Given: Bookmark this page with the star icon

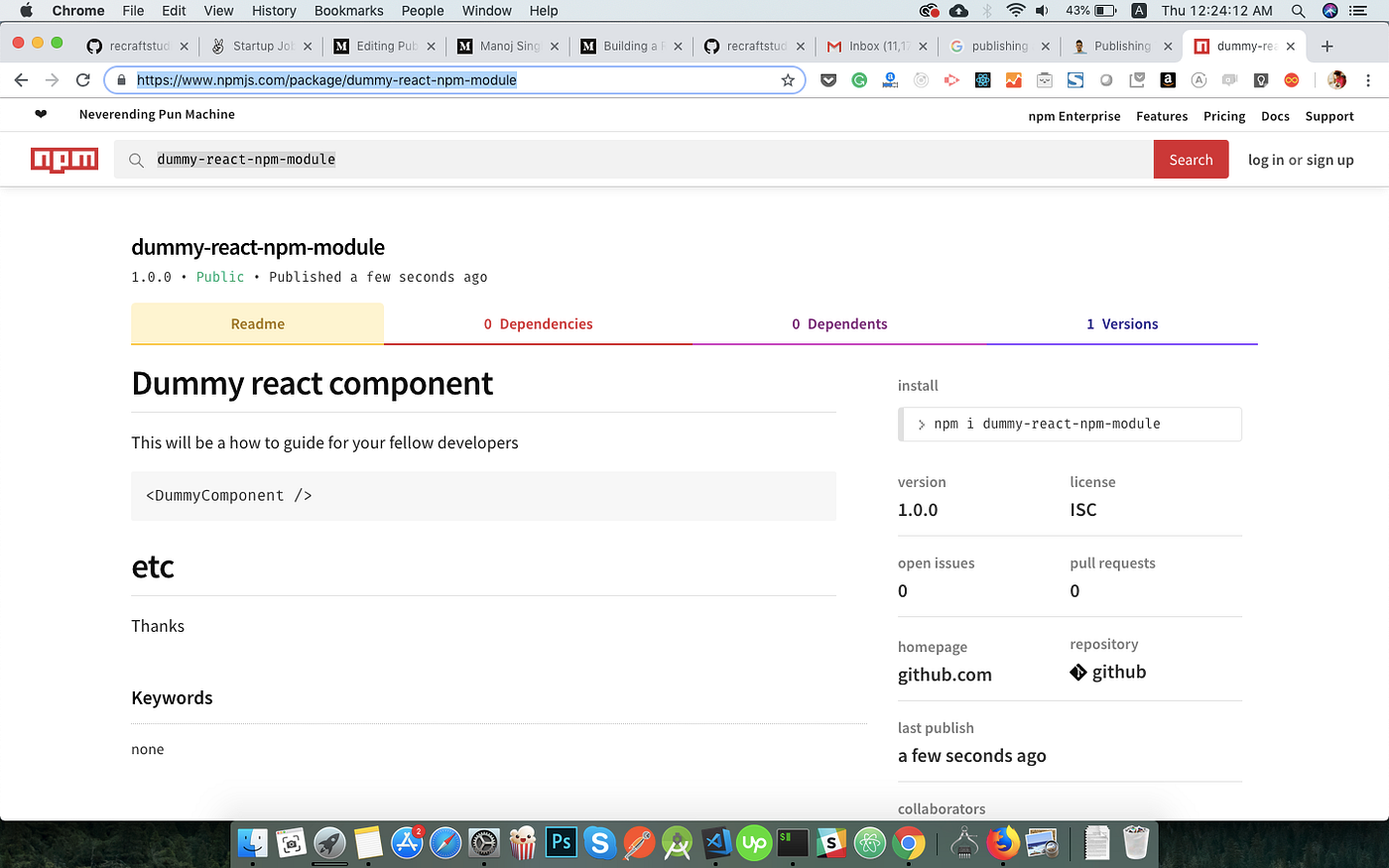Looking at the screenshot, I should tap(789, 80).
